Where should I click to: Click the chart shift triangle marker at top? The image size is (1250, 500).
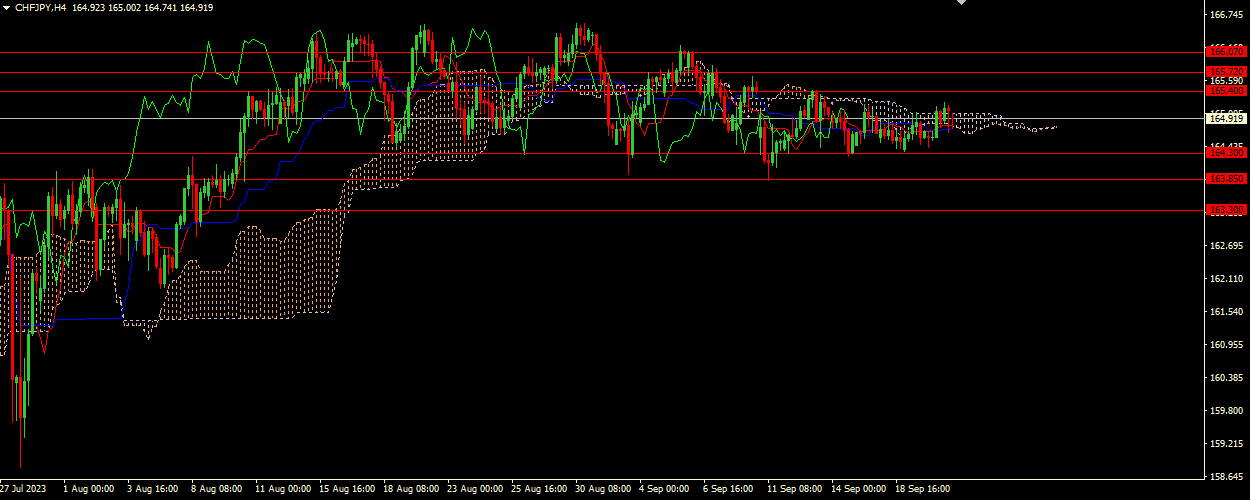(962, 4)
